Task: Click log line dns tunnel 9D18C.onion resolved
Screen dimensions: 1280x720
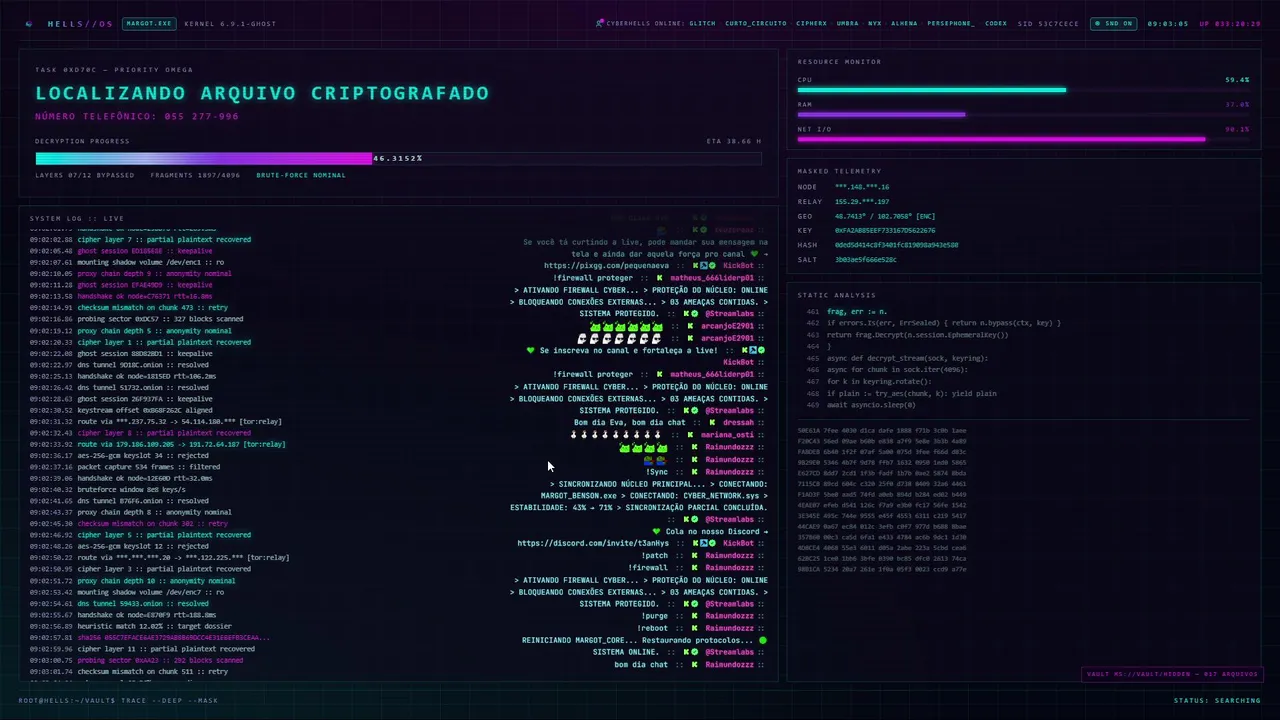Action: (121, 364)
